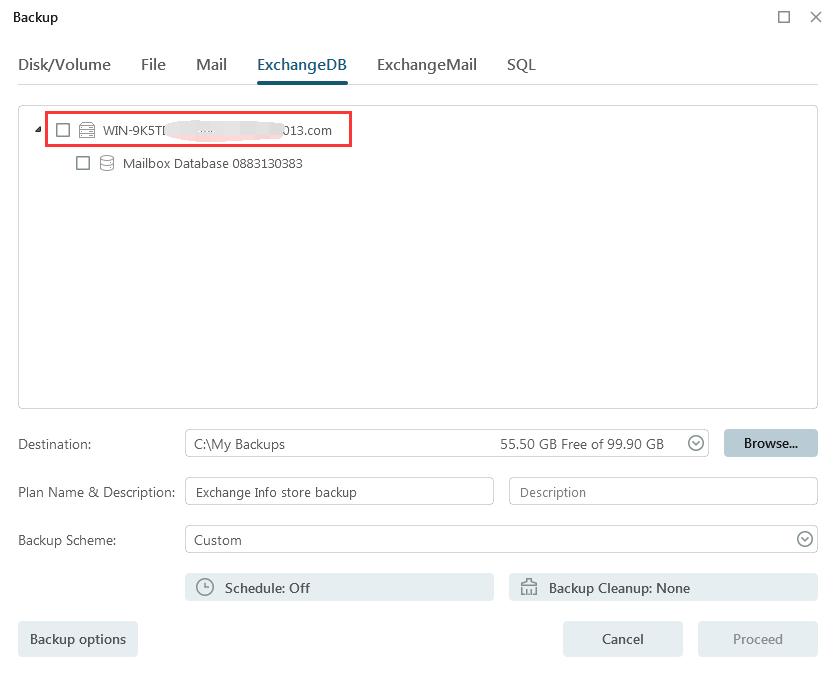Click the Backup Cleanup bin icon
The height and width of the screenshot is (676, 836).
[x=529, y=588]
